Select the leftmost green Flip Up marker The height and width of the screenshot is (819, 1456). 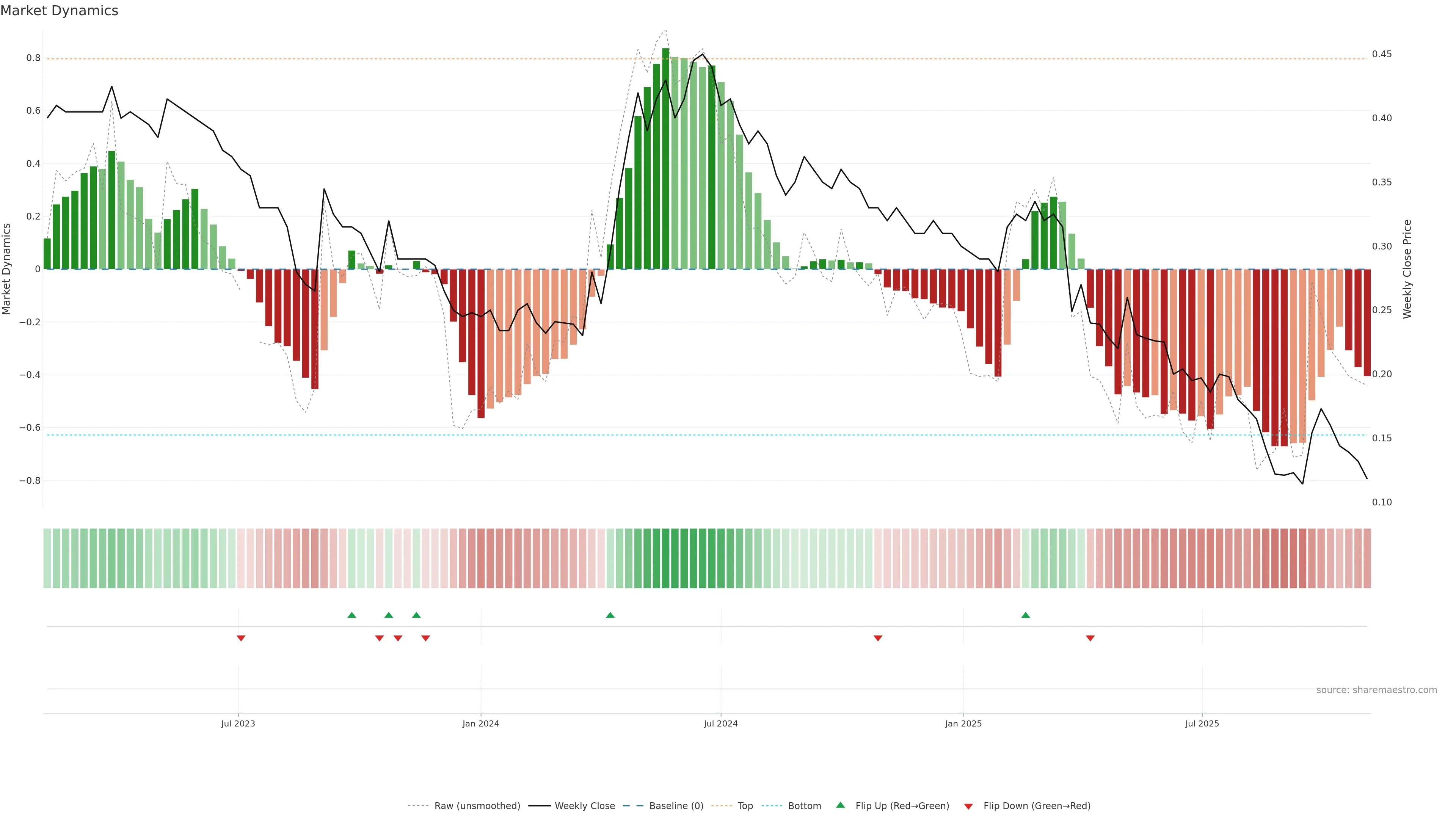pyautogui.click(x=351, y=615)
